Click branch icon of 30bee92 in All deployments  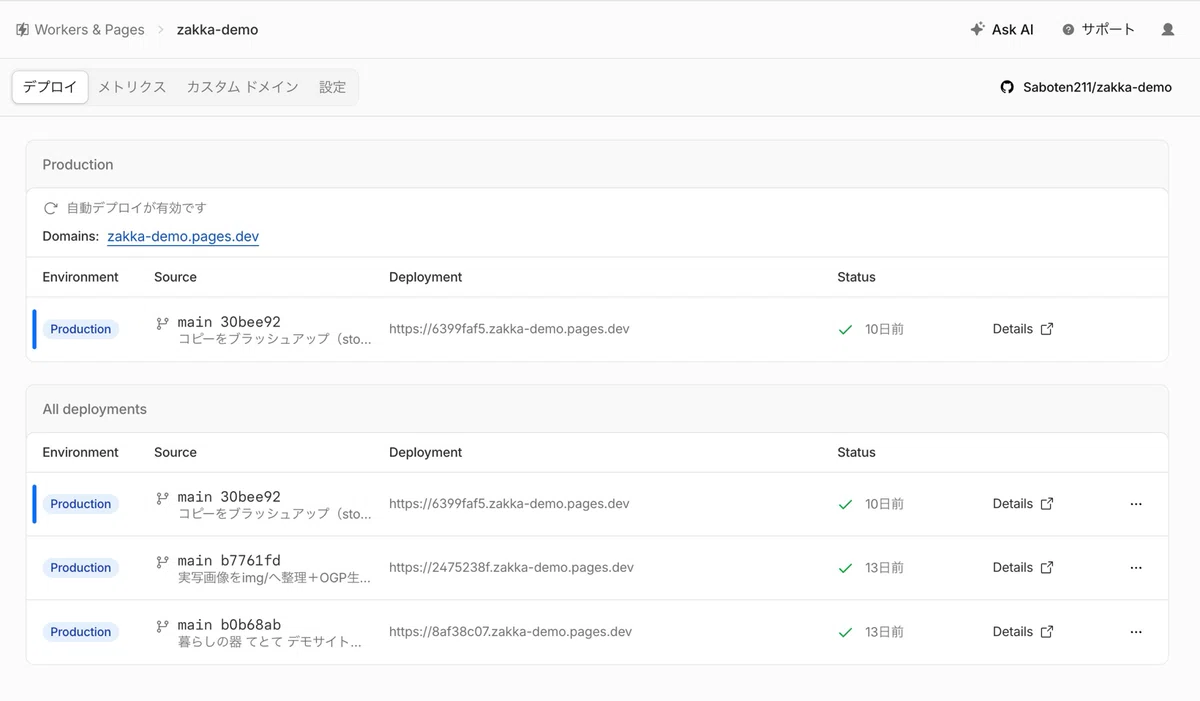[162, 498]
